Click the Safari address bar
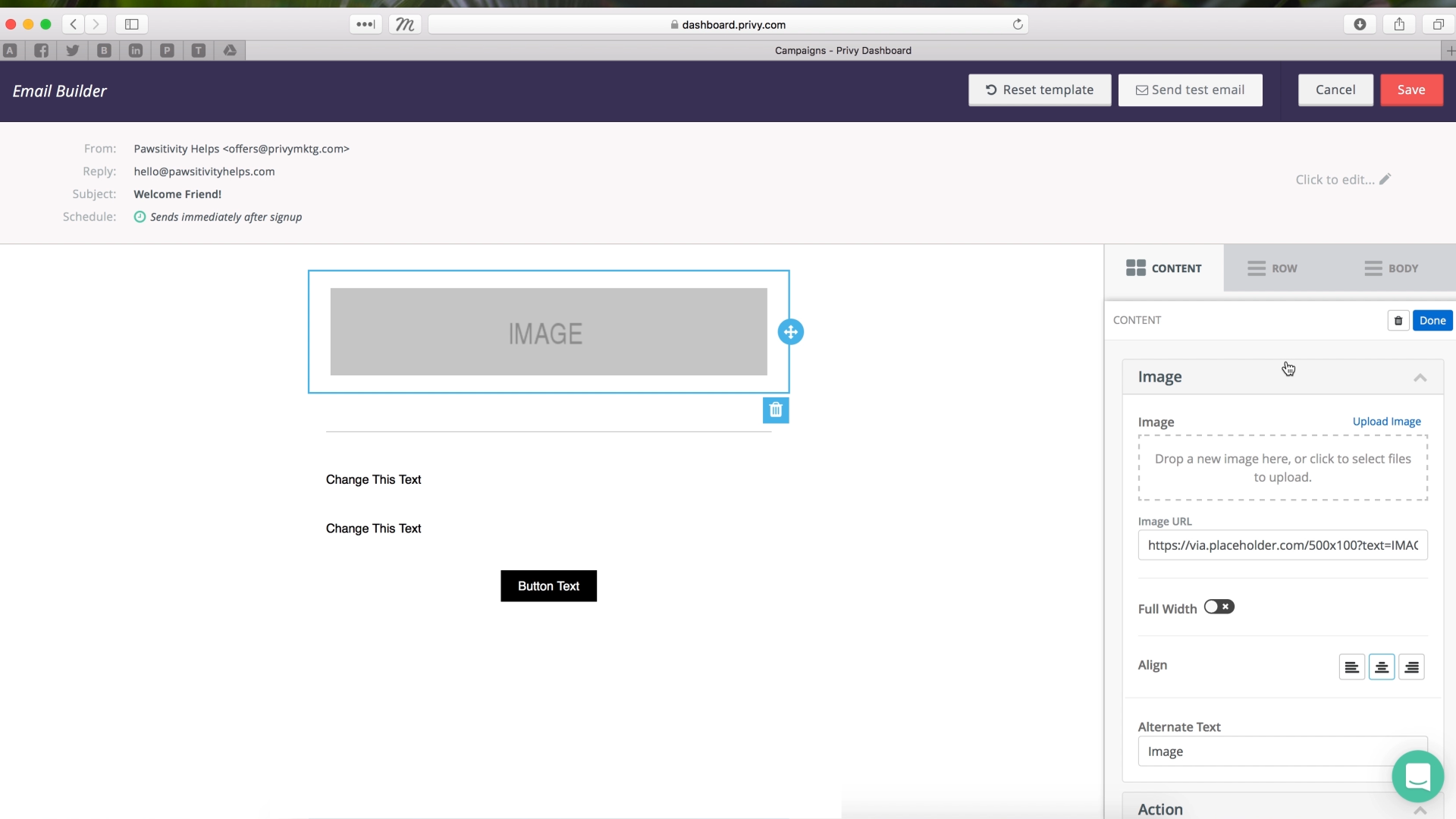The width and height of the screenshot is (1456, 819). pyautogui.click(x=728, y=24)
